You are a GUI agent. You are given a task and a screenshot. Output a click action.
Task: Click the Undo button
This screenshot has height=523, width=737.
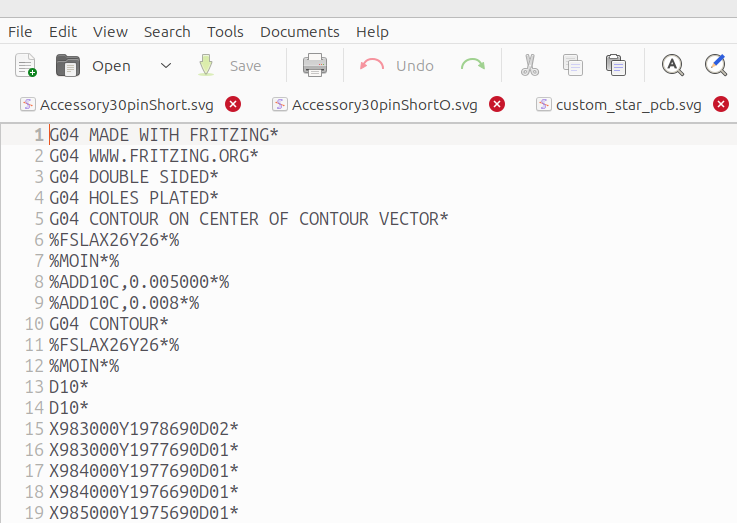pos(397,66)
